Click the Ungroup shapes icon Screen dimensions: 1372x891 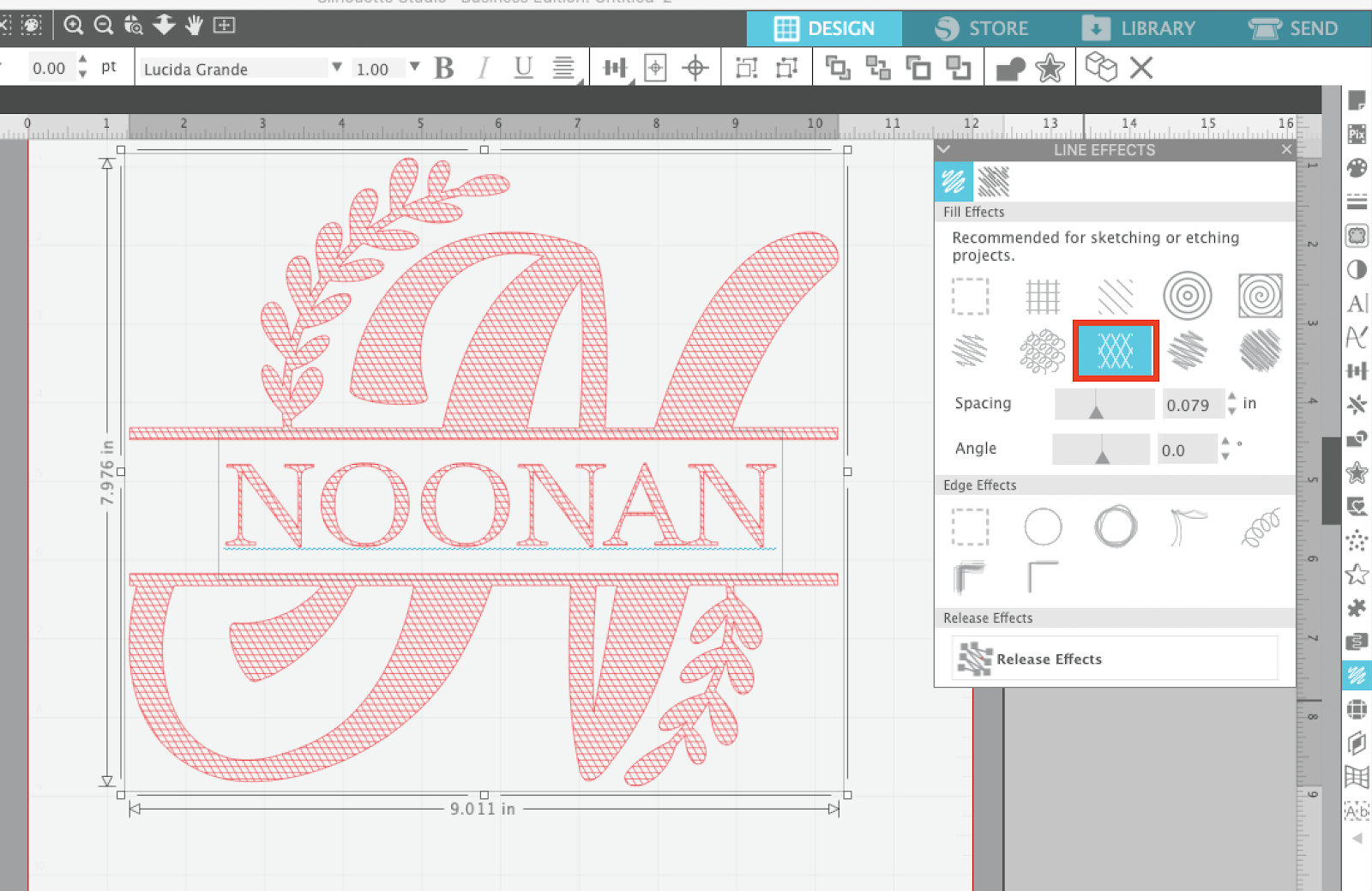(786, 68)
